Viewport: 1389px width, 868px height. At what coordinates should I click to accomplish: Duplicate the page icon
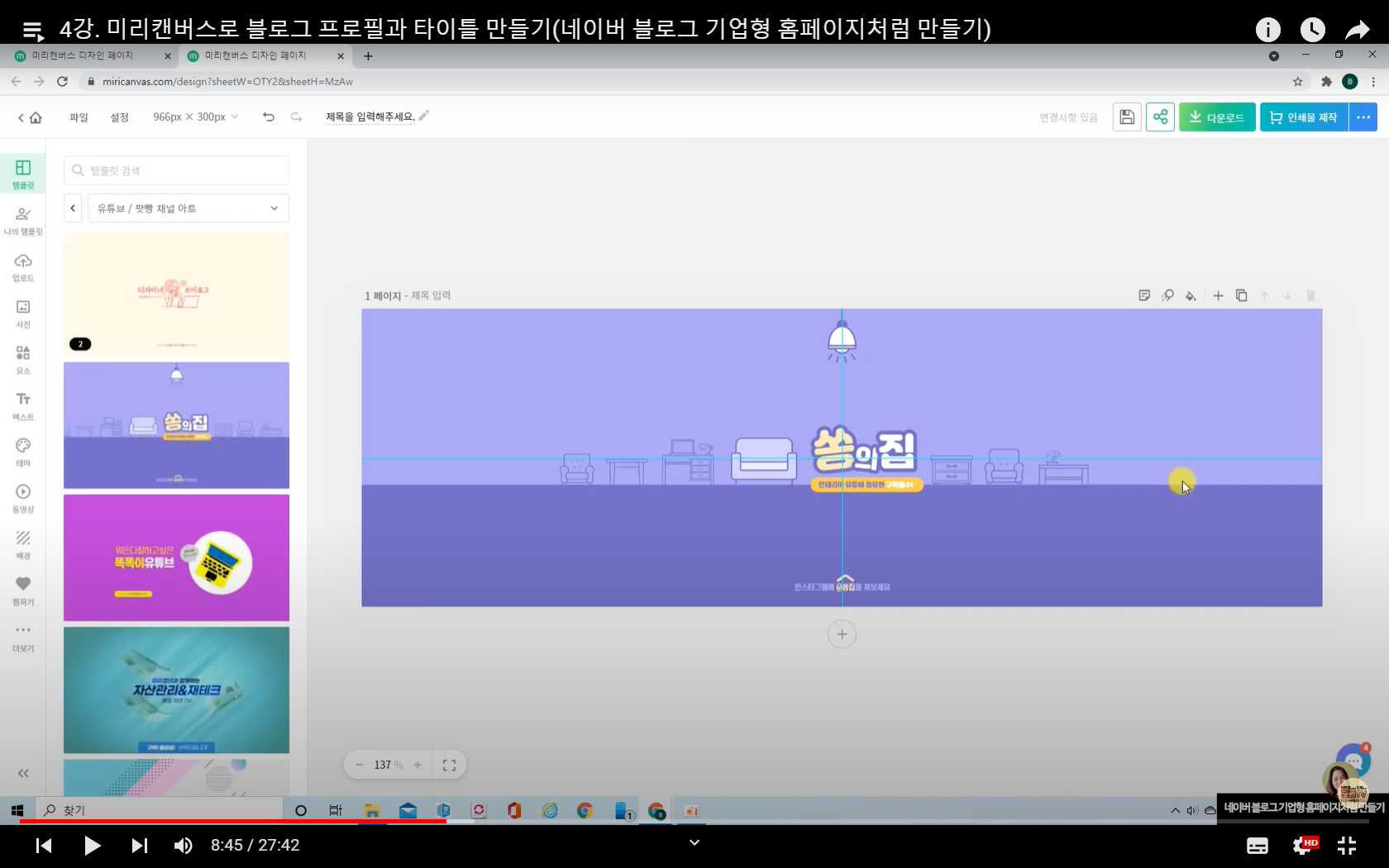coord(1241,295)
